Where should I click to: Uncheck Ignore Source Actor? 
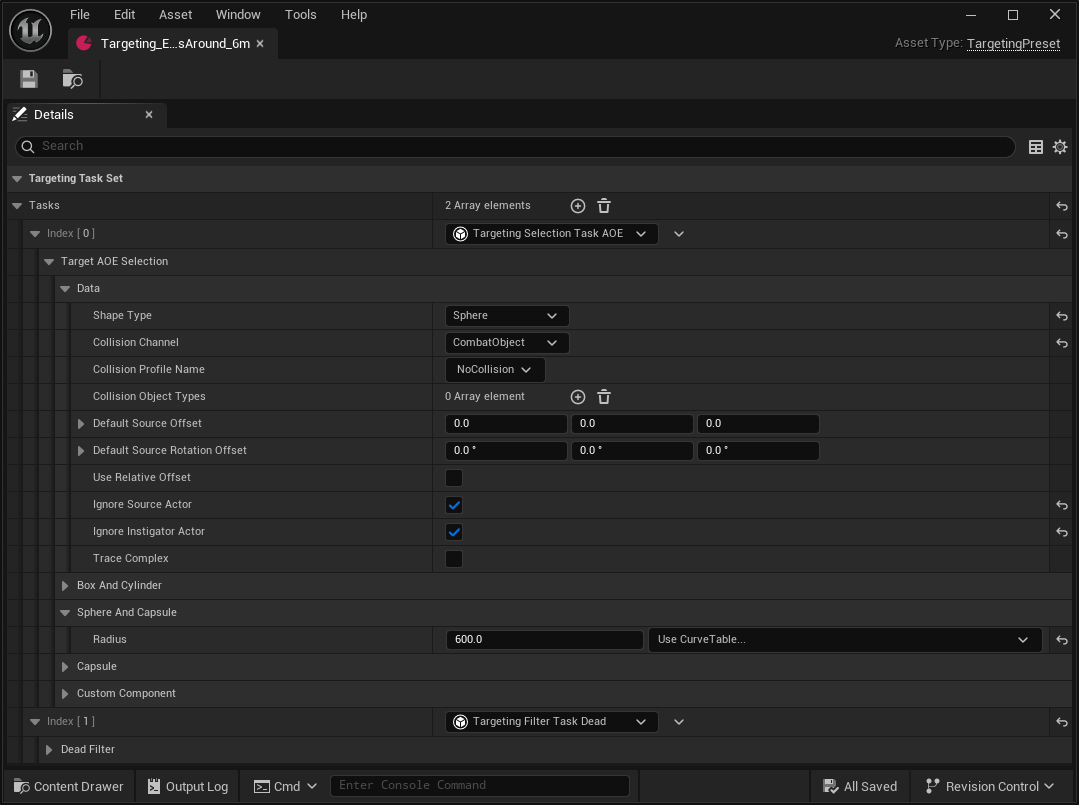click(x=454, y=505)
